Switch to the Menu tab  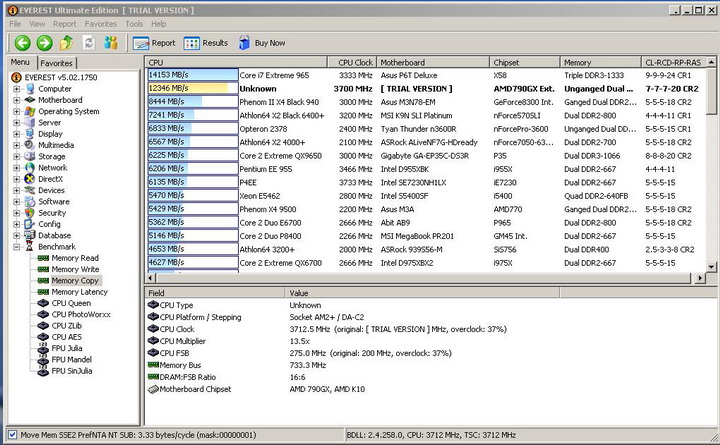[x=20, y=62]
